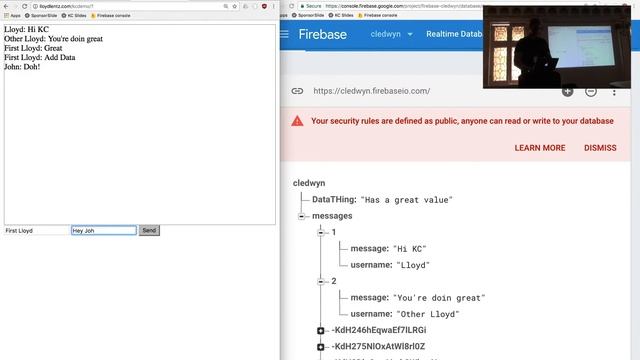640x360 pixels.
Task: Click the link icon beside the database URL
Action: (x=297, y=91)
